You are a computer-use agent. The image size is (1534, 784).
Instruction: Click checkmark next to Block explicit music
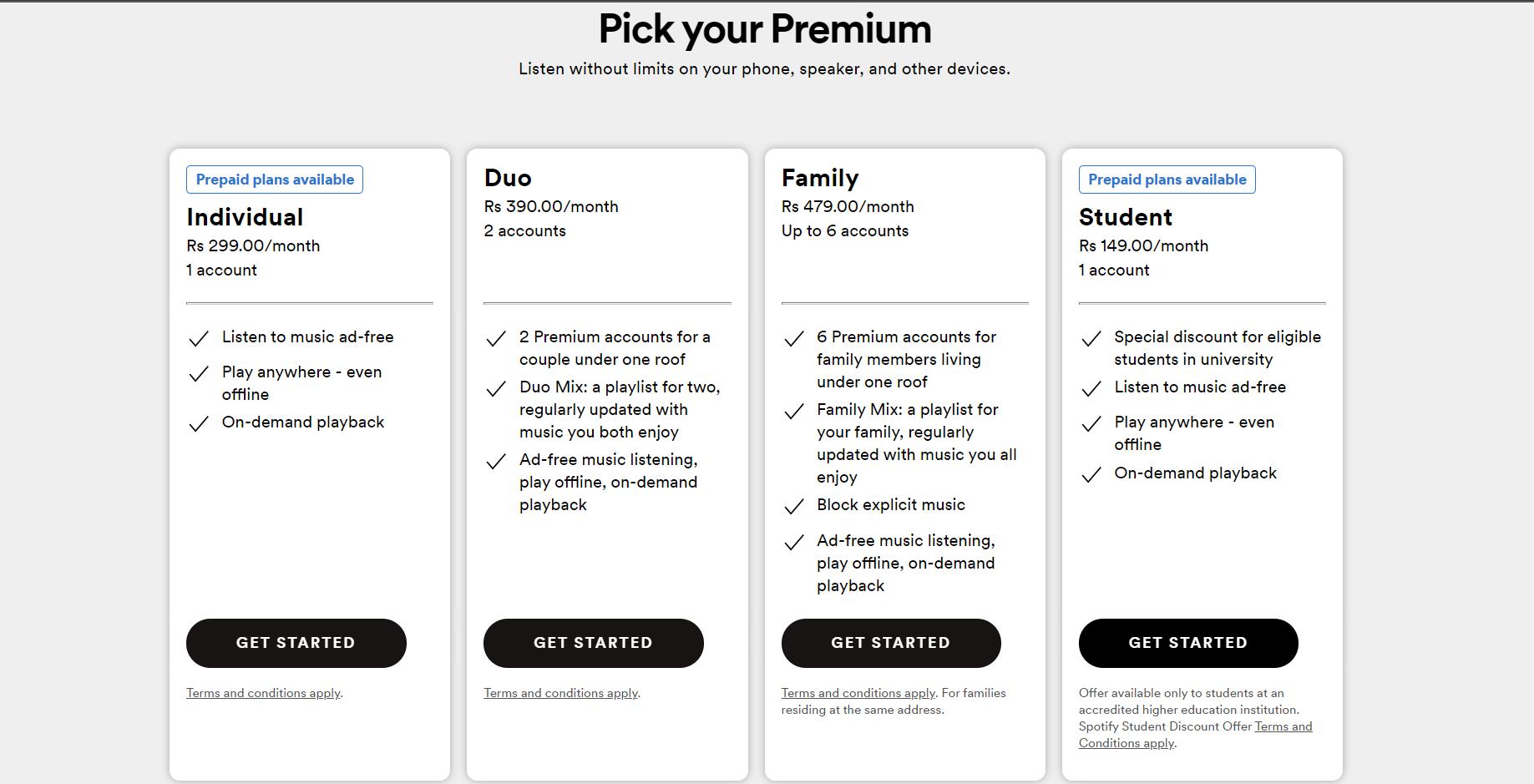pyautogui.click(x=794, y=506)
